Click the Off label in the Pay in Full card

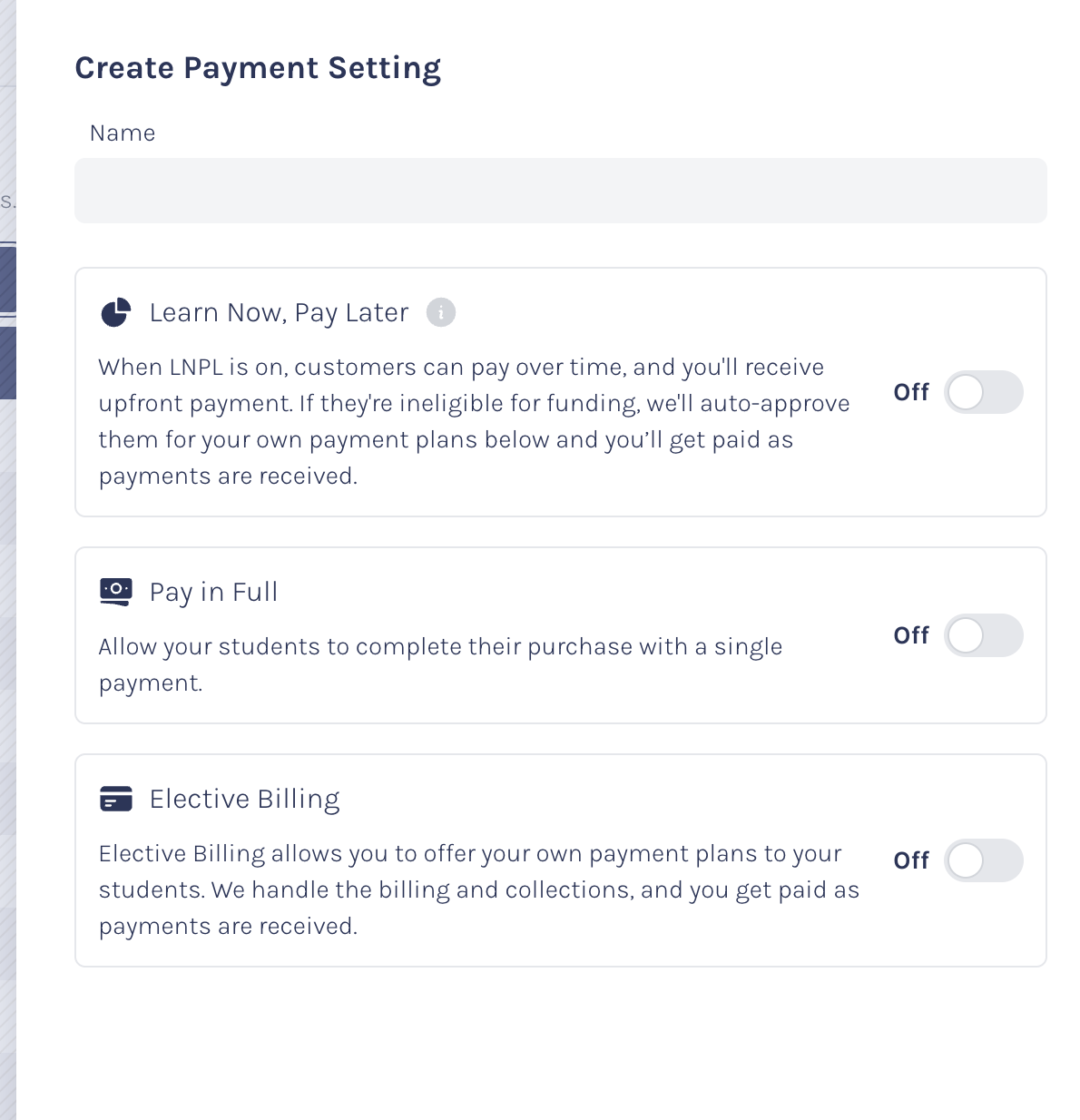coord(911,635)
